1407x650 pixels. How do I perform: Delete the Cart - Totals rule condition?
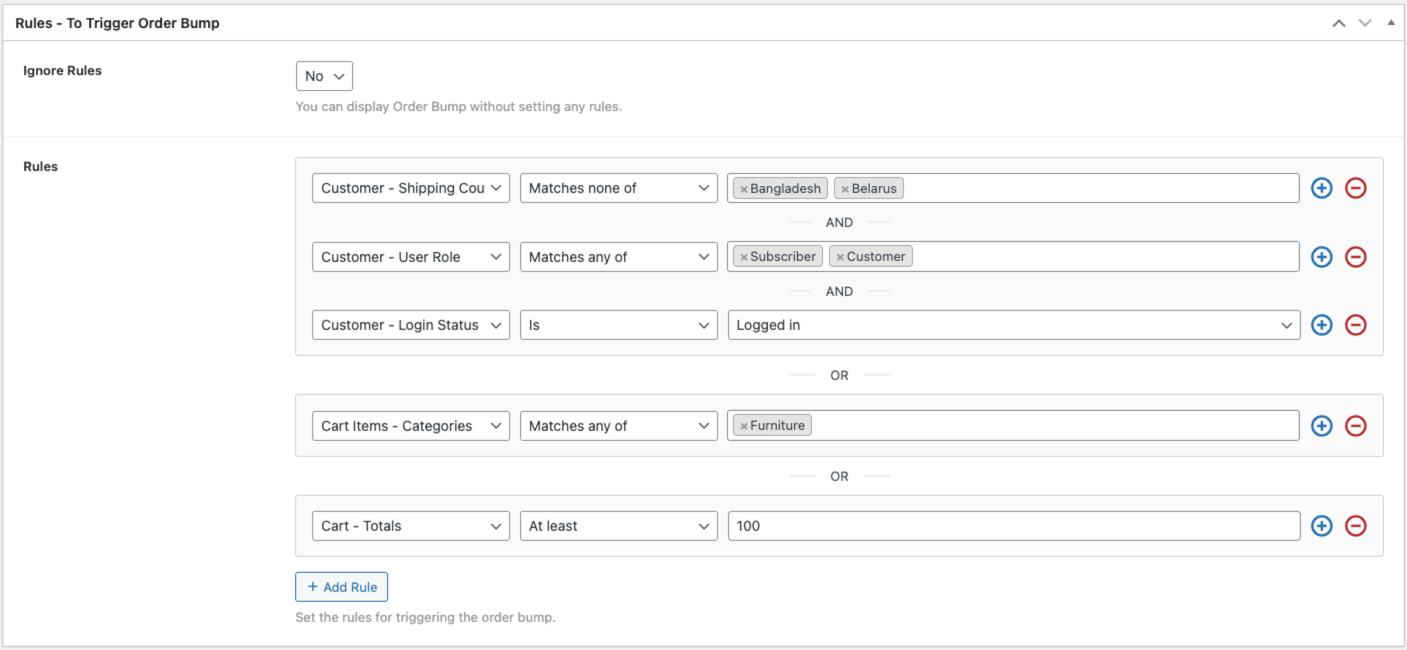click(x=1356, y=525)
